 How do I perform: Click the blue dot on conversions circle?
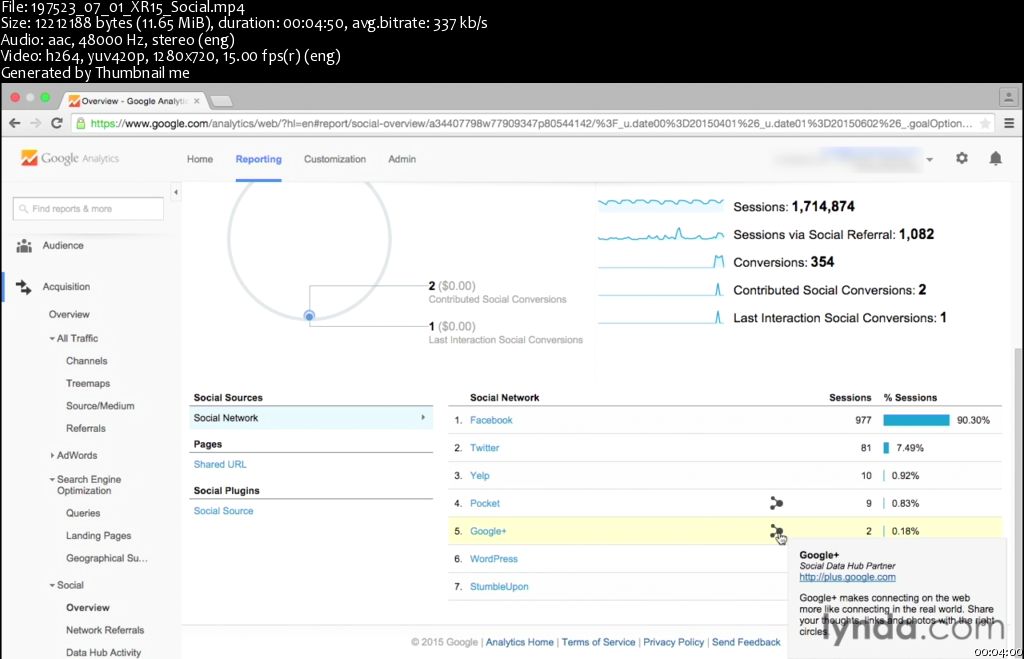tap(310, 316)
